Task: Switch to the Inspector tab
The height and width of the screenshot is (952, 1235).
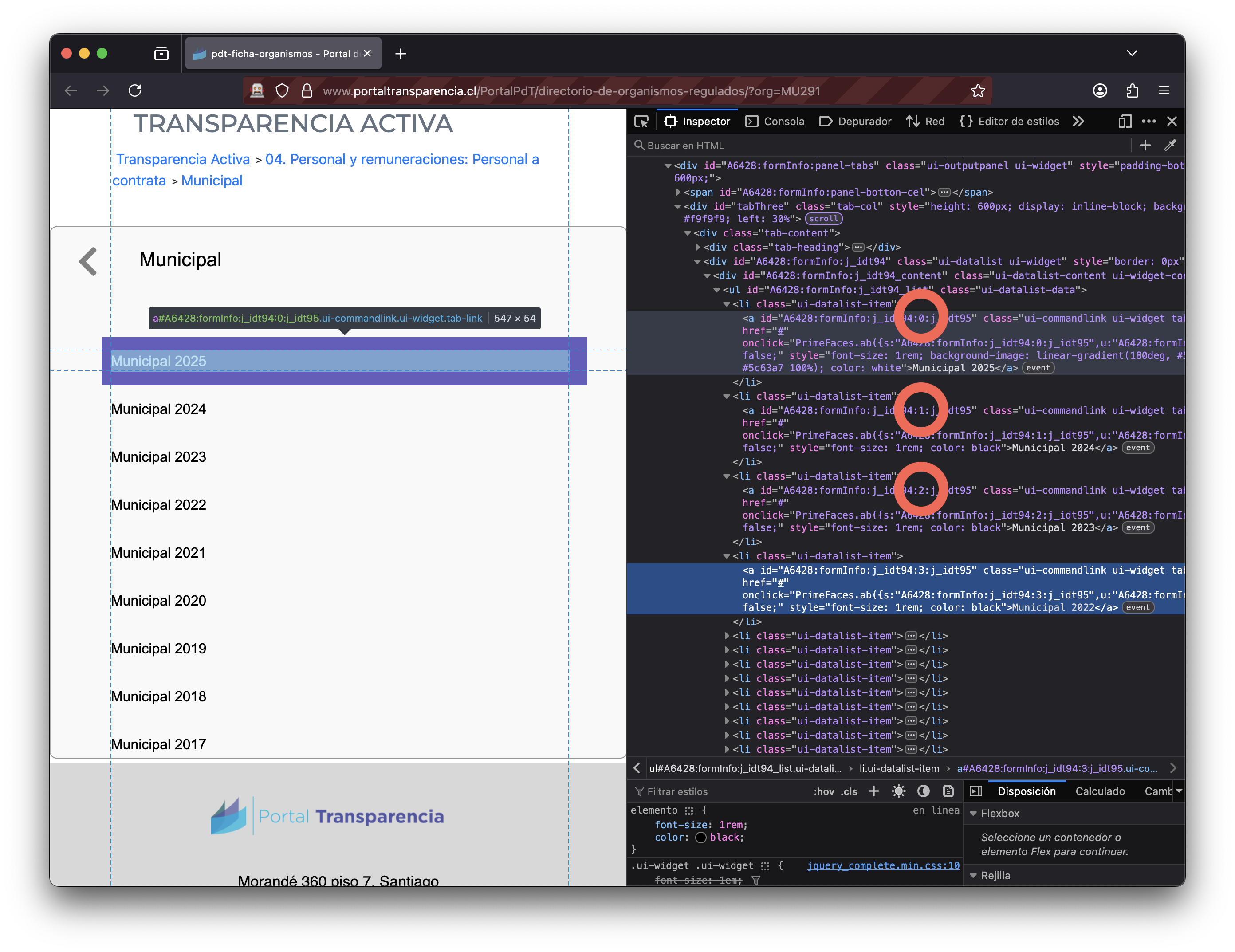Action: (697, 122)
